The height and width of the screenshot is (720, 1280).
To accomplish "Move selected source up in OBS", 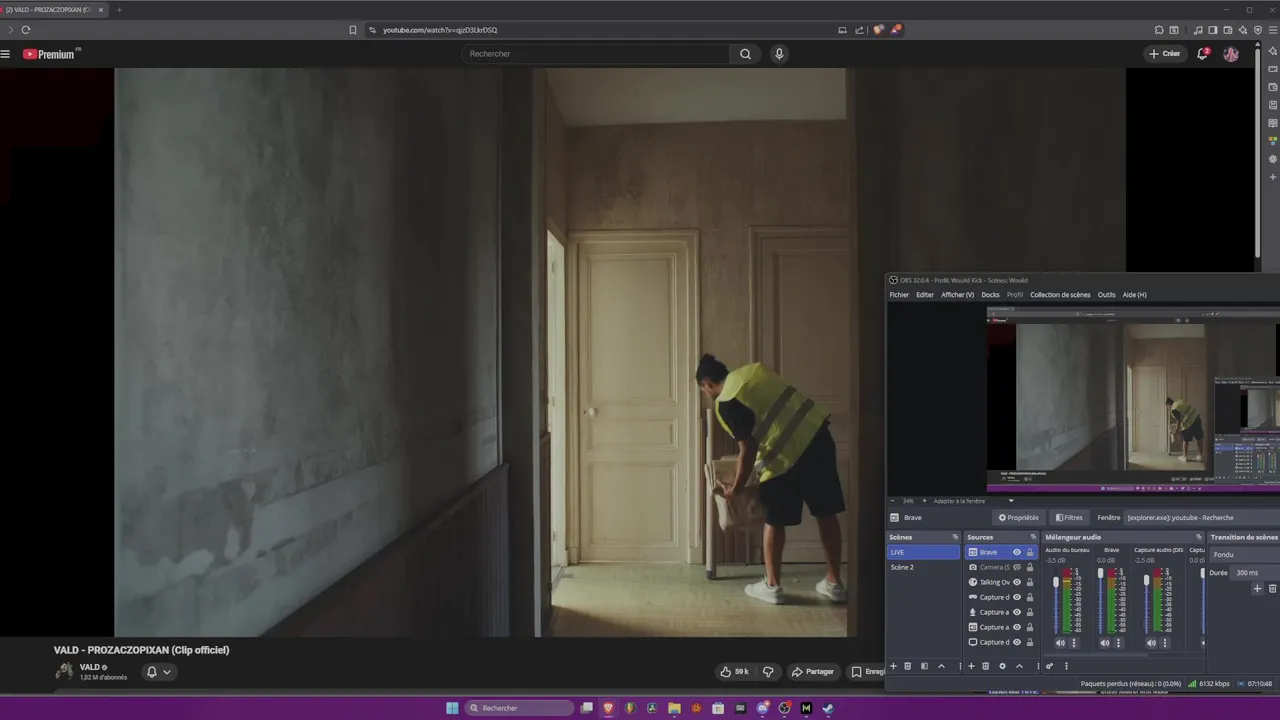I will [x=1019, y=666].
